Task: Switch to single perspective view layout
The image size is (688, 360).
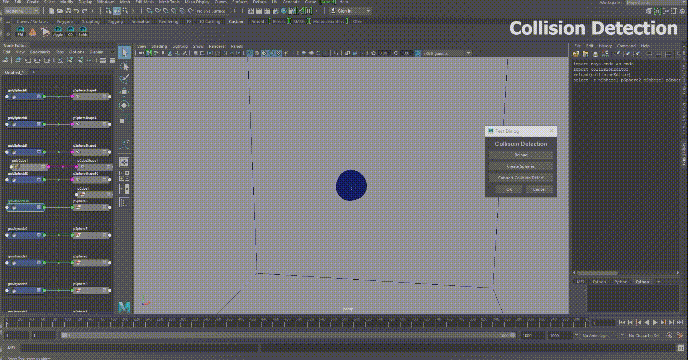Action: (x=124, y=162)
